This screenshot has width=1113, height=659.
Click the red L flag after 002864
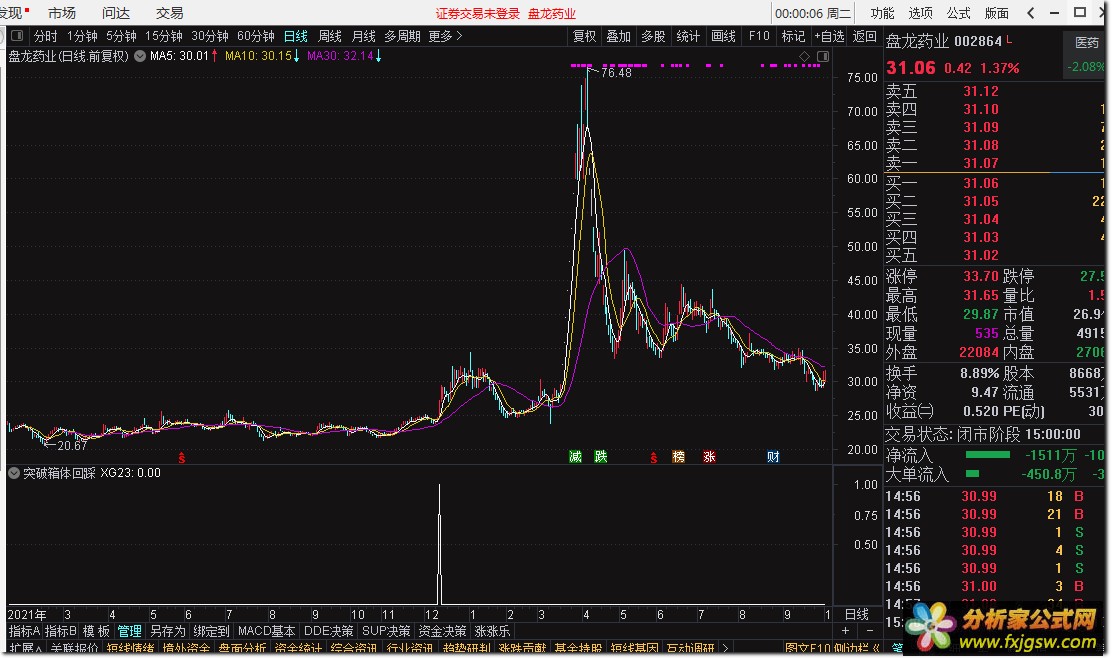tap(1009, 40)
